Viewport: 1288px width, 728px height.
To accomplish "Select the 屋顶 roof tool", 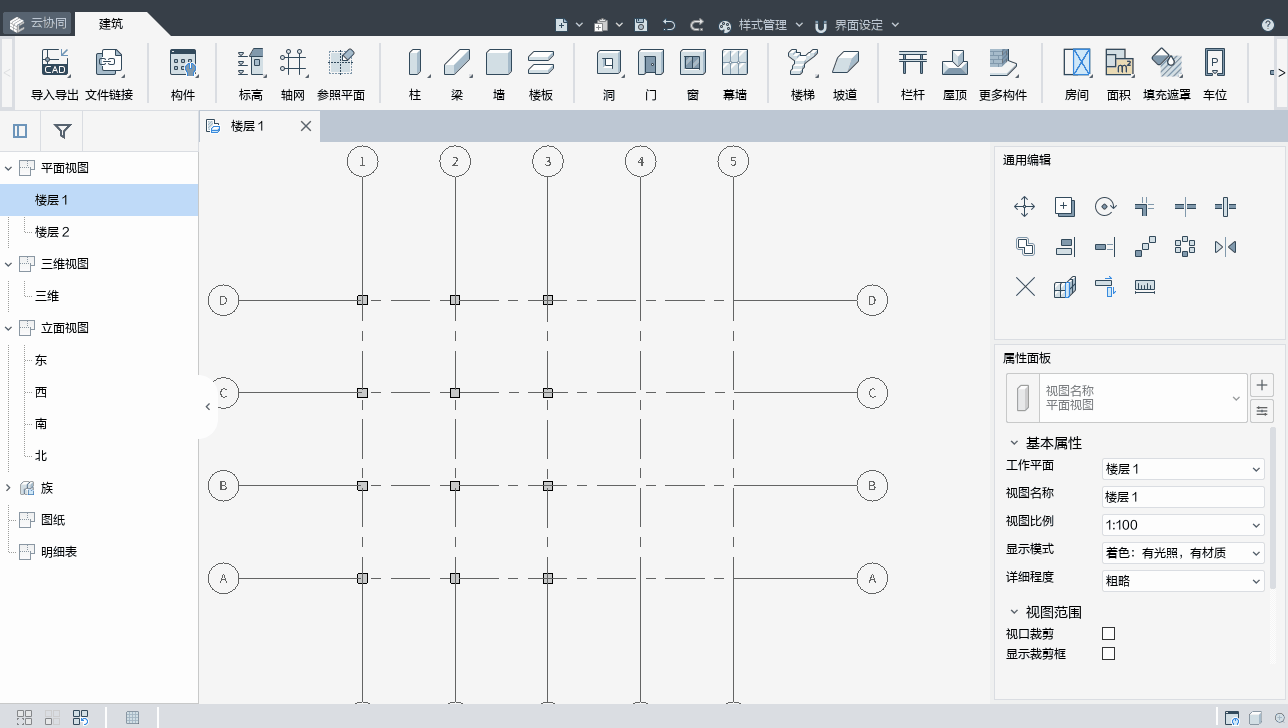I will pos(955,73).
